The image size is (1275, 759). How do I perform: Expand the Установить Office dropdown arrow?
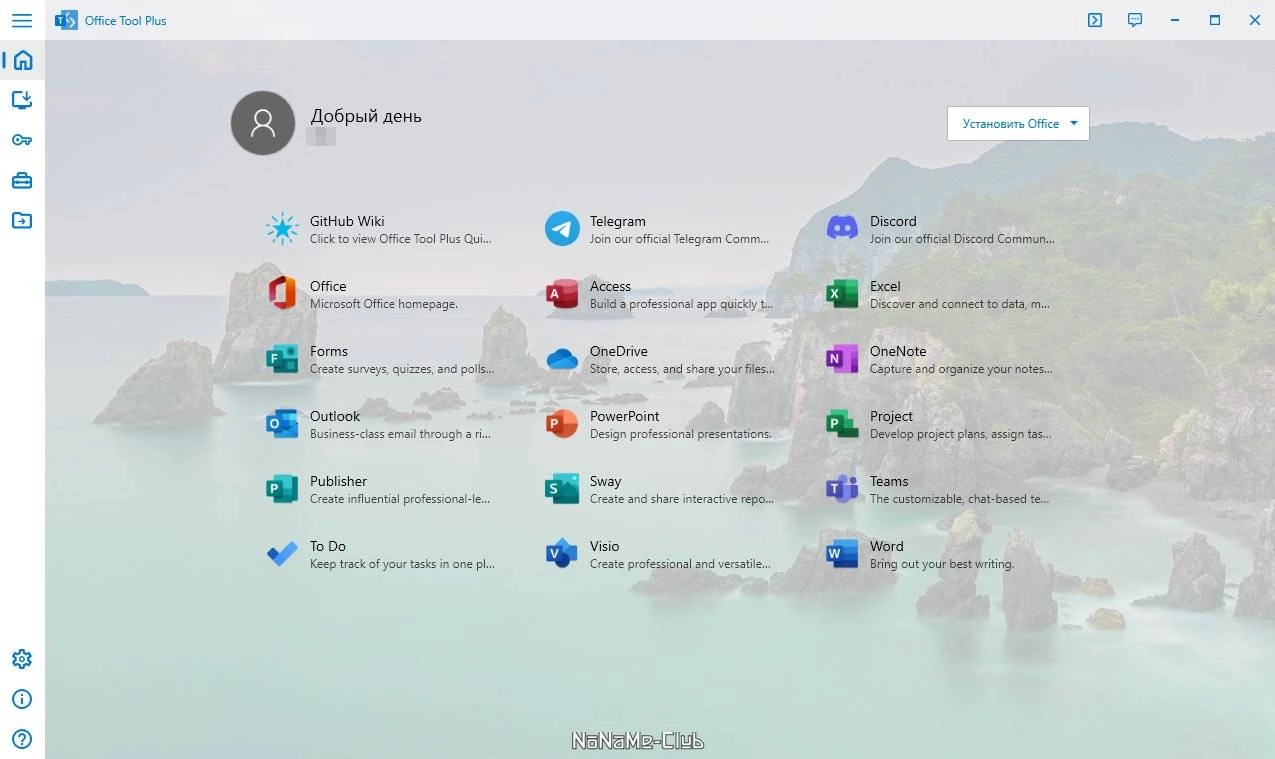coord(1074,124)
